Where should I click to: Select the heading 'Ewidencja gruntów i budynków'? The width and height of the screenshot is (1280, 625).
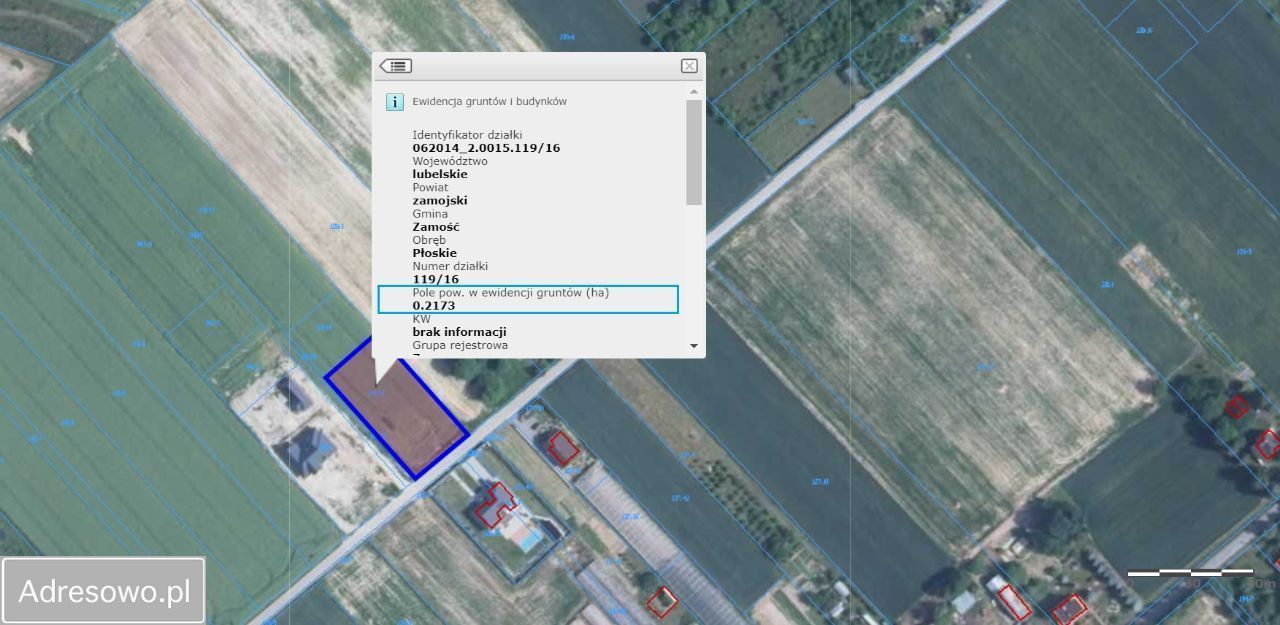tap(490, 101)
